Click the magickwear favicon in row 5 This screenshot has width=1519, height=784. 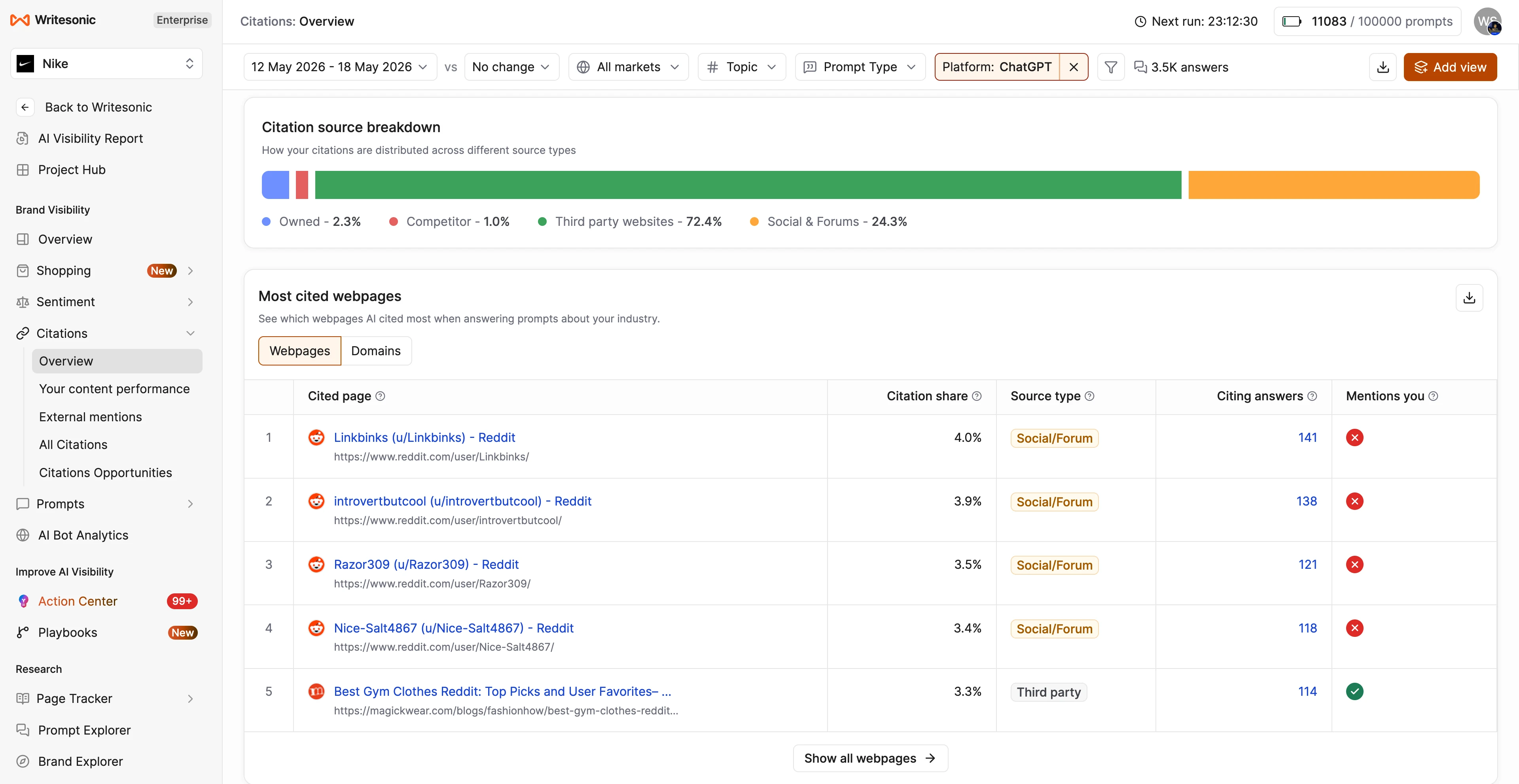click(316, 691)
